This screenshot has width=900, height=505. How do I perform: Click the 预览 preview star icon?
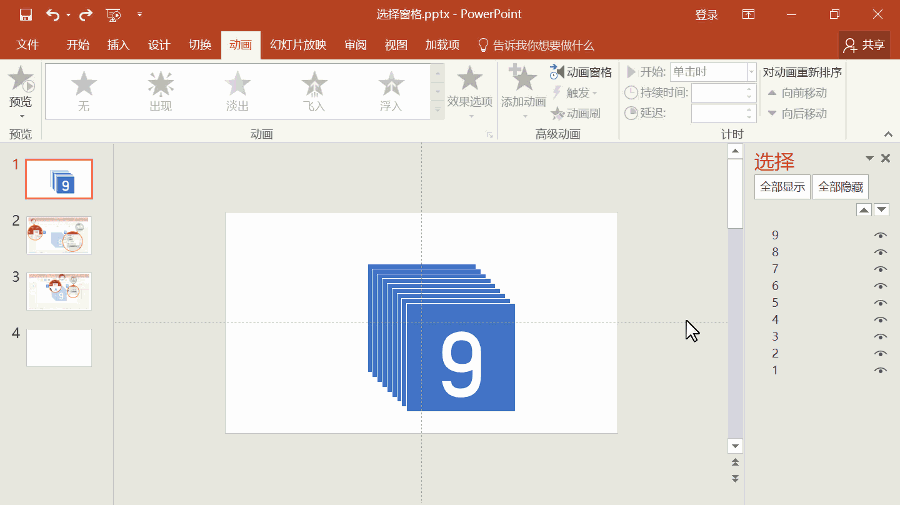tap(20, 80)
